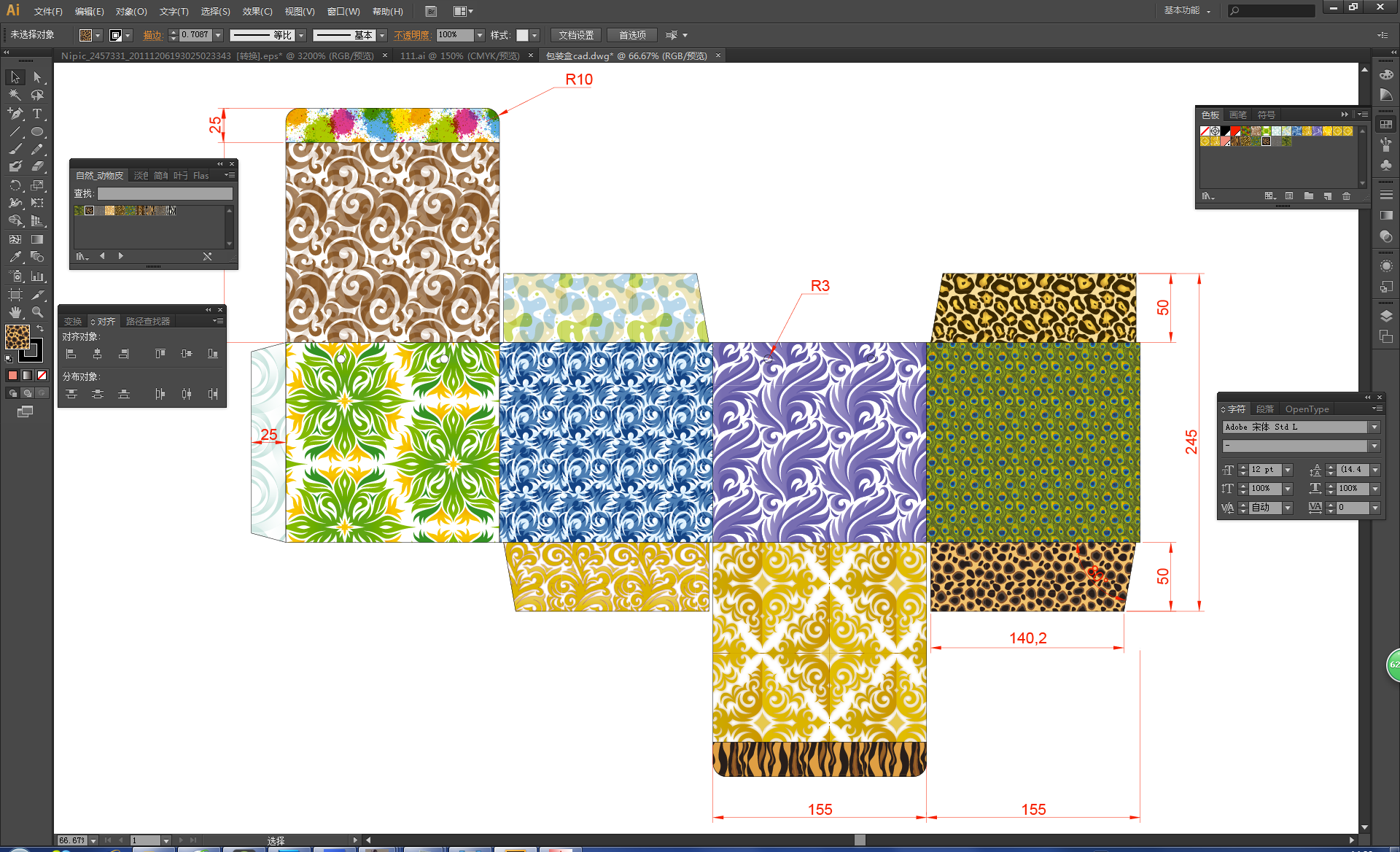1400x852 pixels.
Task: Expand the font family dropdown
Action: (1374, 427)
